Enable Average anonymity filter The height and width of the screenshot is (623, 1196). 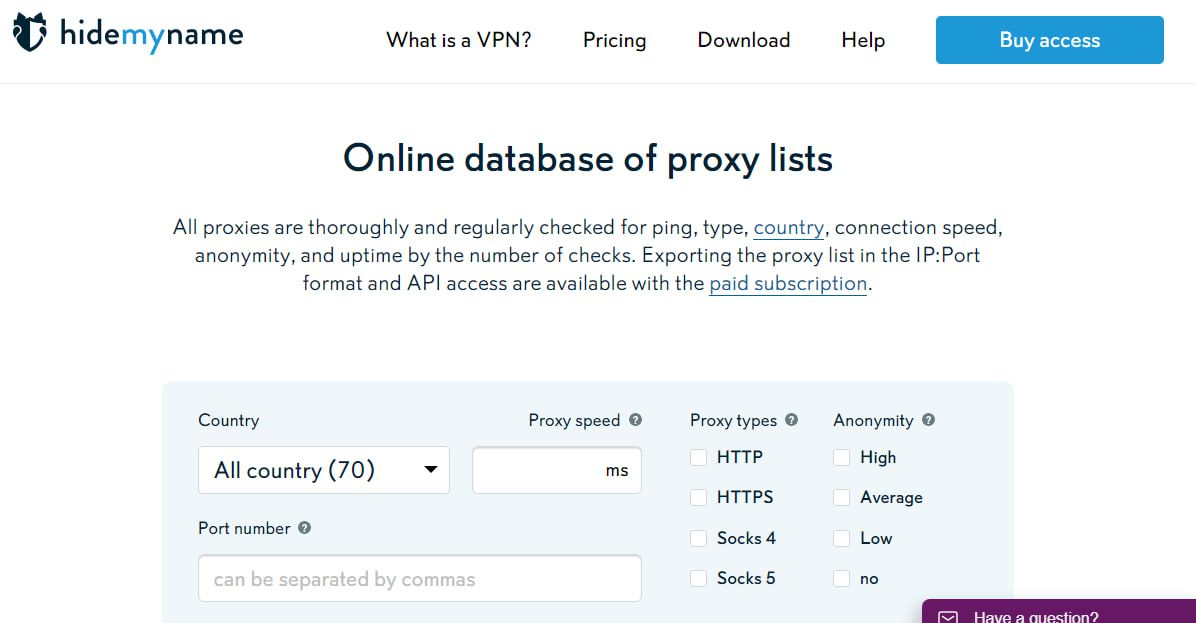click(842, 498)
